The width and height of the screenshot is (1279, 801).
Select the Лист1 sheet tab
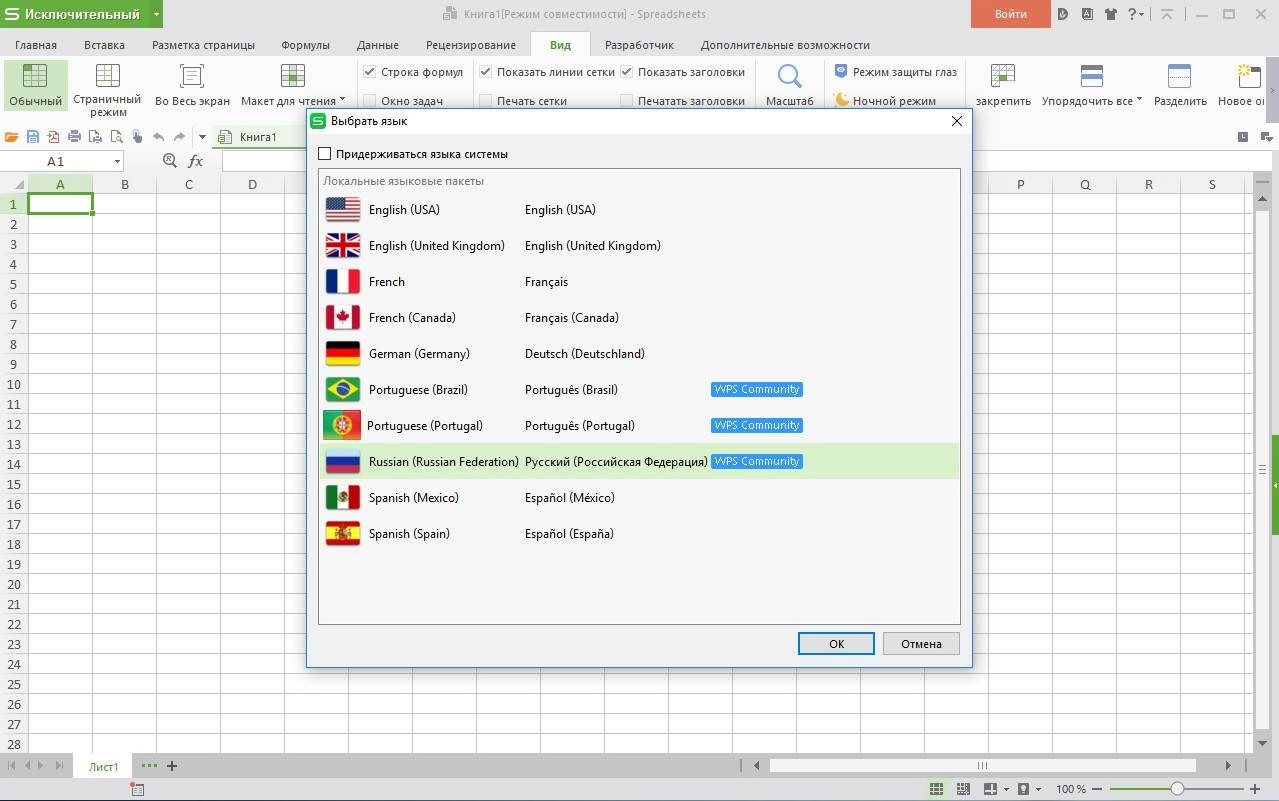104,767
